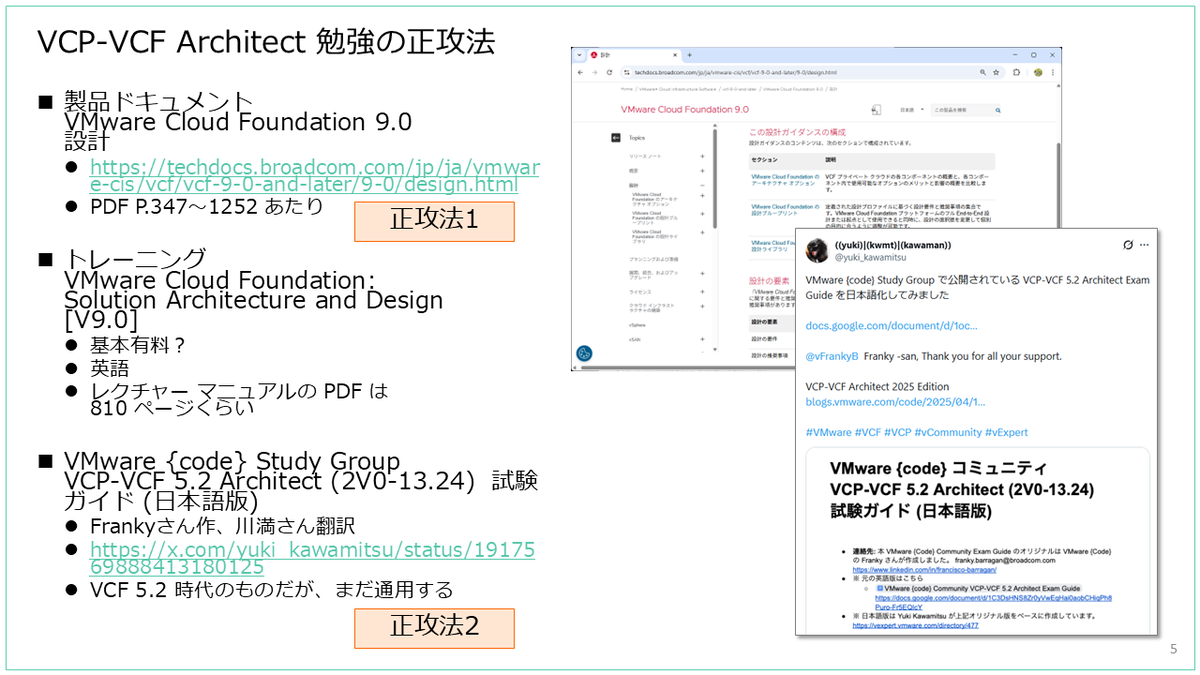This screenshot has width=1200, height=675.
Task: Open the 日本語 language dropdown
Action: [x=912, y=109]
